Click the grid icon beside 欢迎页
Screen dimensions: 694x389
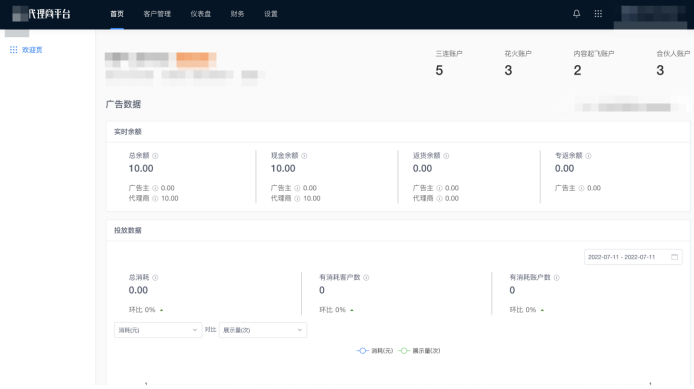[14, 50]
